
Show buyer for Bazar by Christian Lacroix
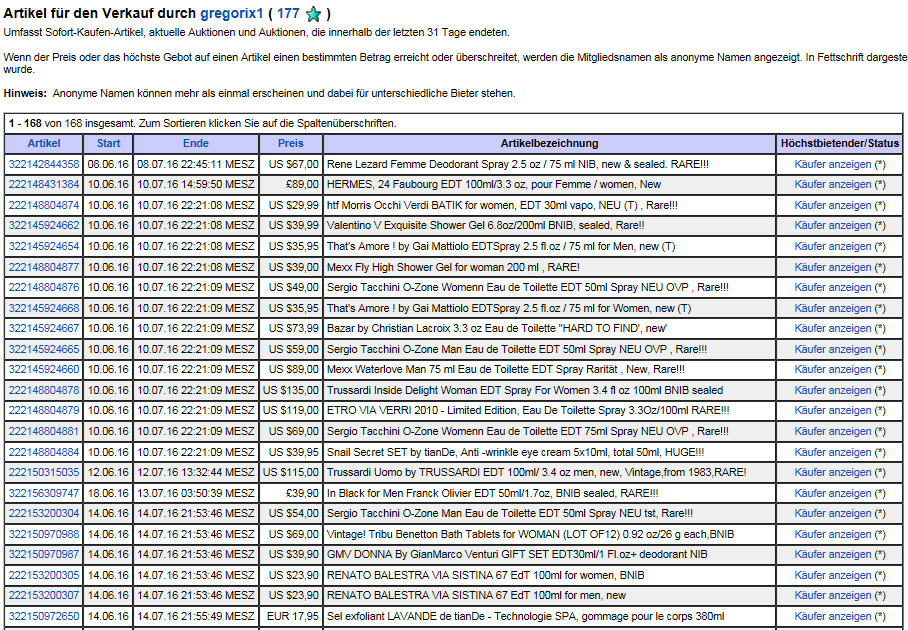[833, 329]
